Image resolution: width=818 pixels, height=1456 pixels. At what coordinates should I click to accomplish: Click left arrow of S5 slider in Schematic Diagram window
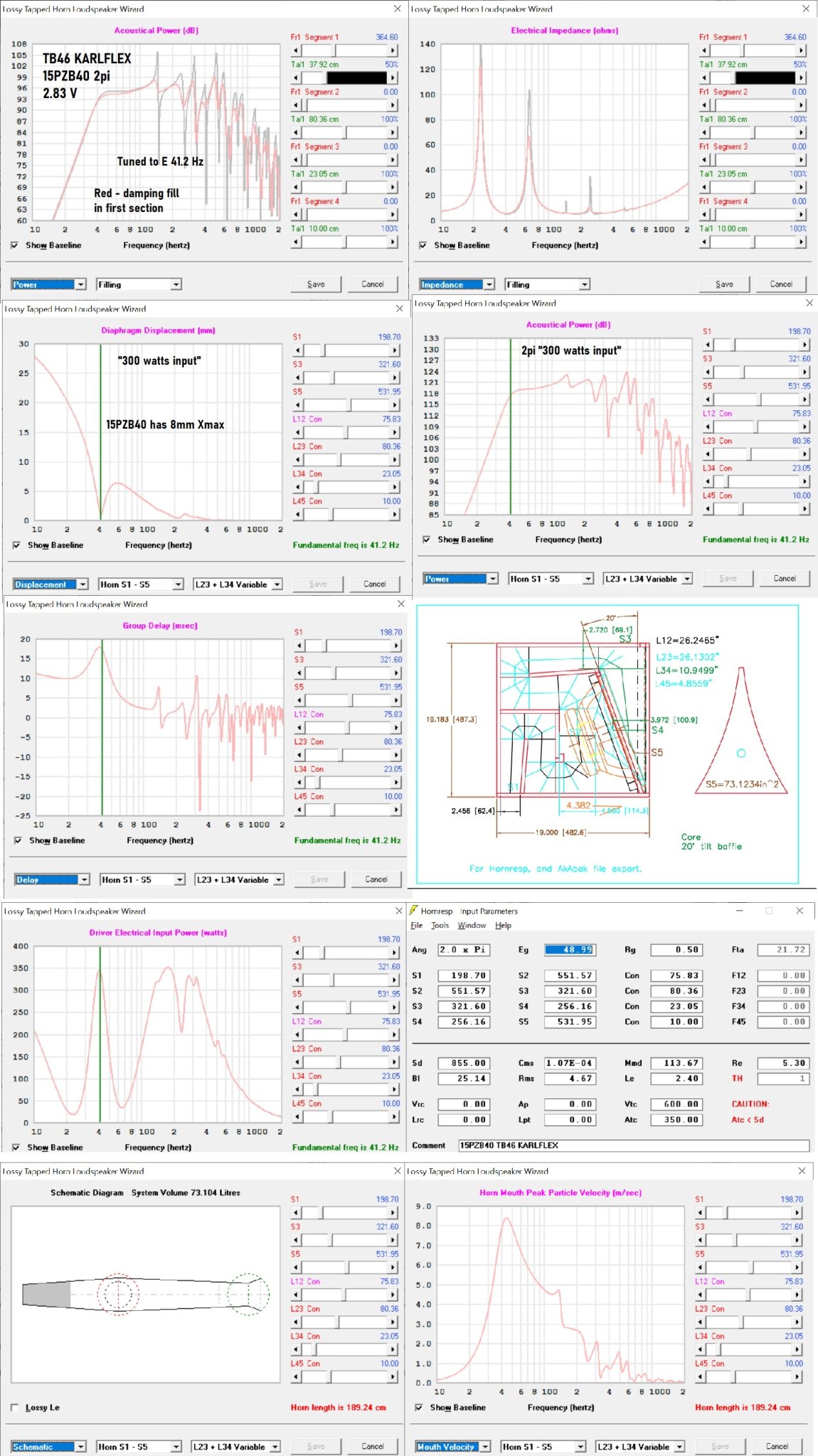[296, 1268]
